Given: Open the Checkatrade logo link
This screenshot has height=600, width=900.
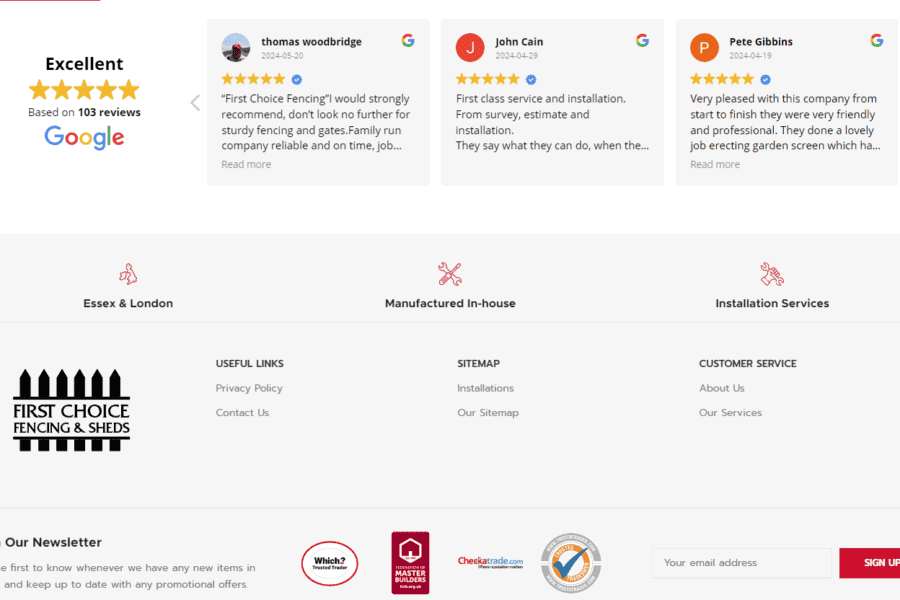Looking at the screenshot, I should point(490,562).
